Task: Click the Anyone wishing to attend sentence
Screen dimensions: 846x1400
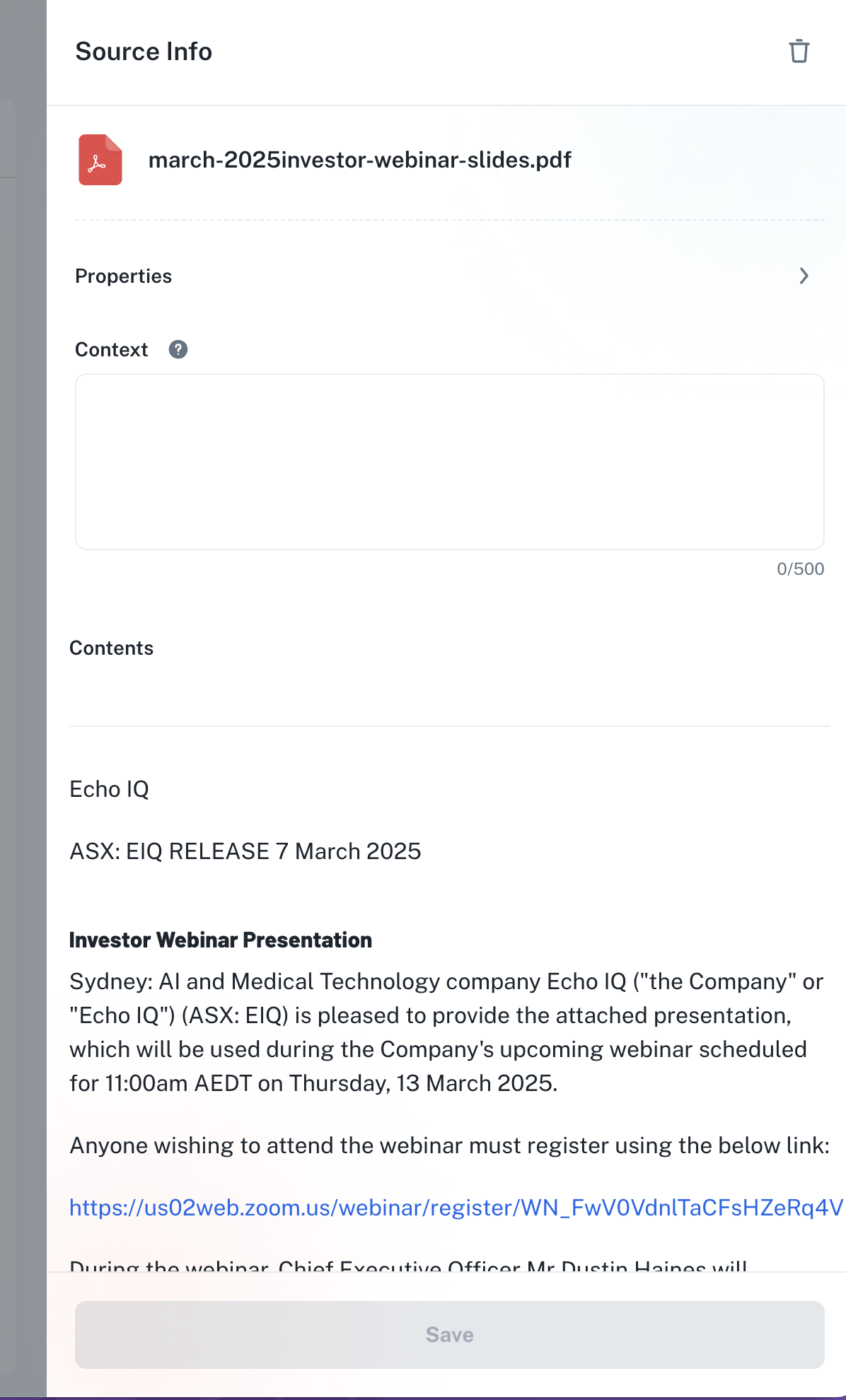Action: (449, 1145)
